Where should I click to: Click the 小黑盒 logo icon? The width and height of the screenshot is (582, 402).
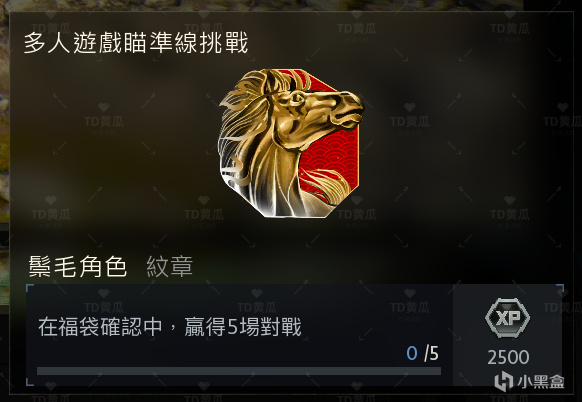503,381
